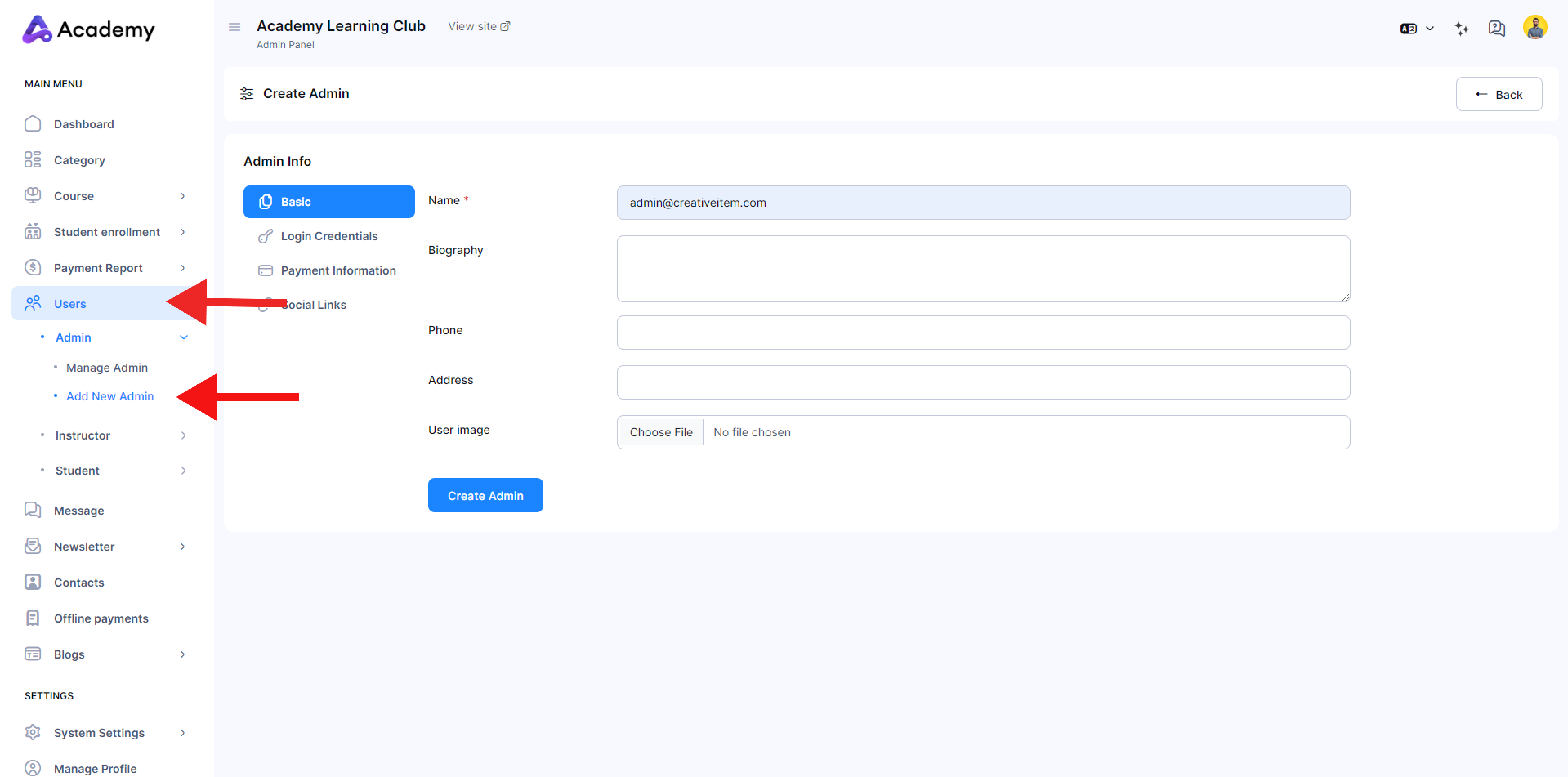Screen dimensions: 1568x777
Task: Expand the Course submenu
Action: (183, 196)
